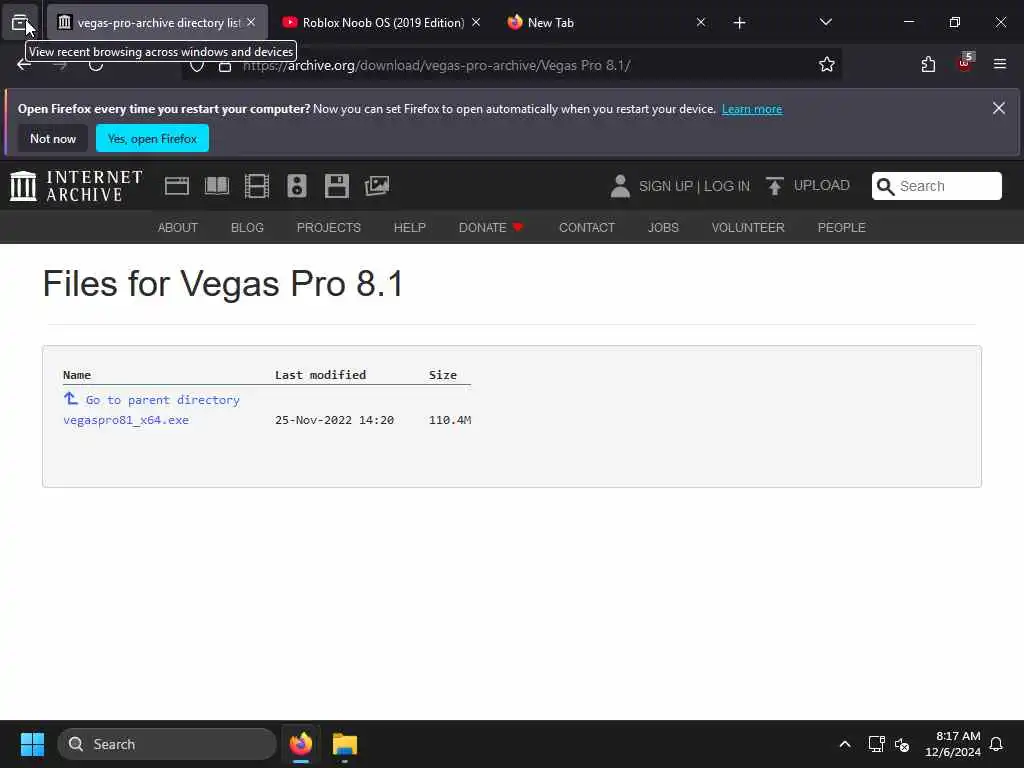
Task: Click the UPLOAD link text
Action: click(x=822, y=185)
